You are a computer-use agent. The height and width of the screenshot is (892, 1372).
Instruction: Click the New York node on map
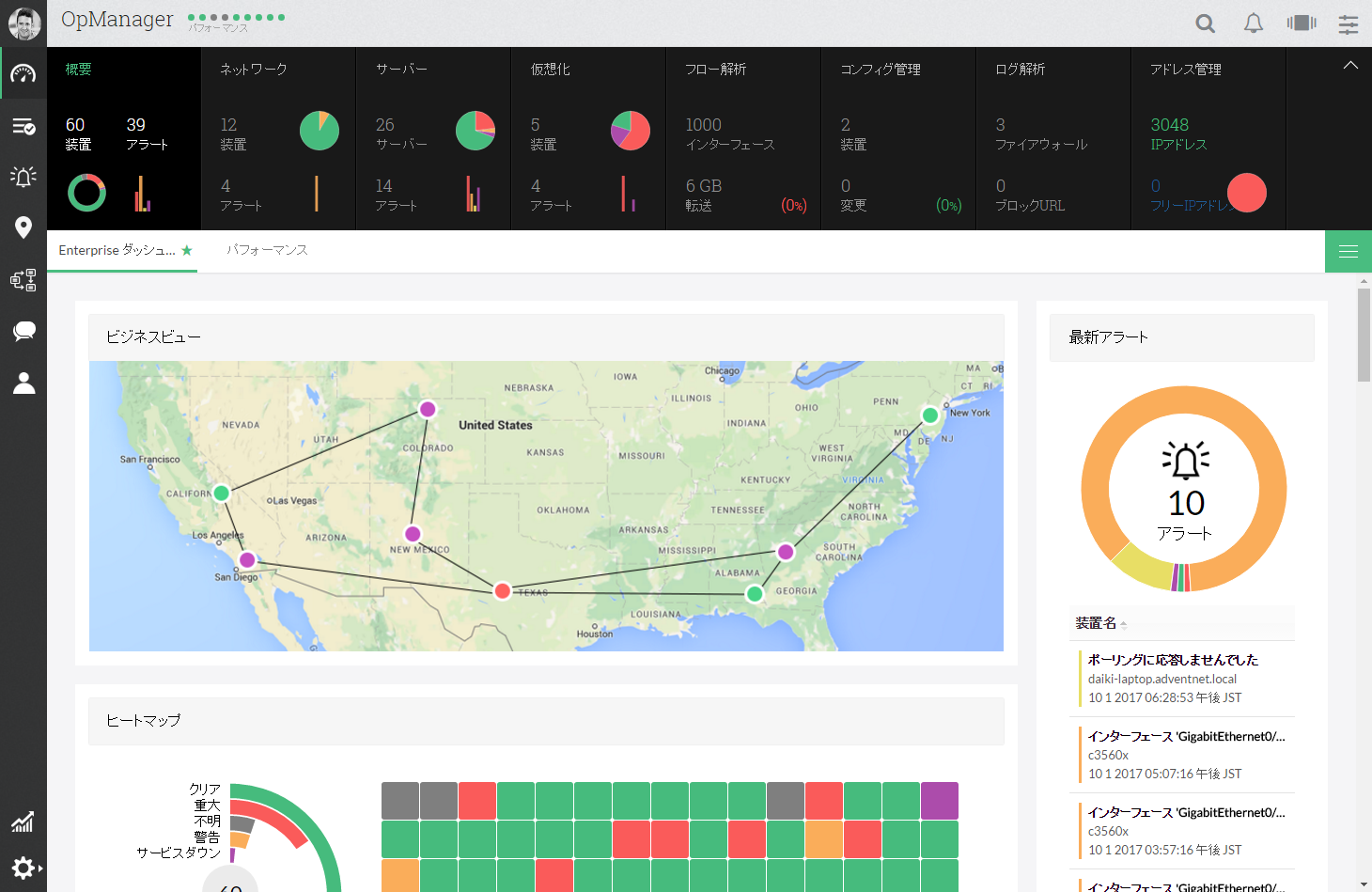pos(929,415)
